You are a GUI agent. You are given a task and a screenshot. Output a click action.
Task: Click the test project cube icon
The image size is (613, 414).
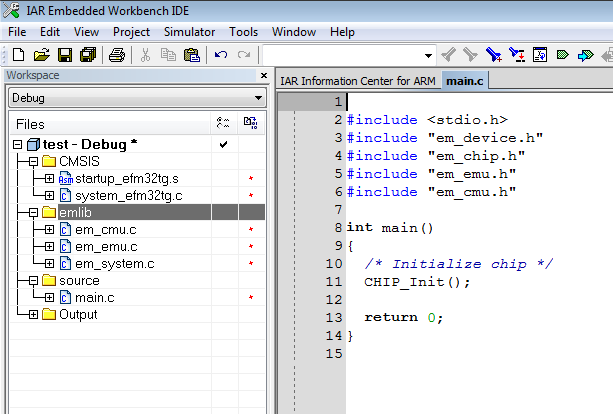tap(34, 145)
